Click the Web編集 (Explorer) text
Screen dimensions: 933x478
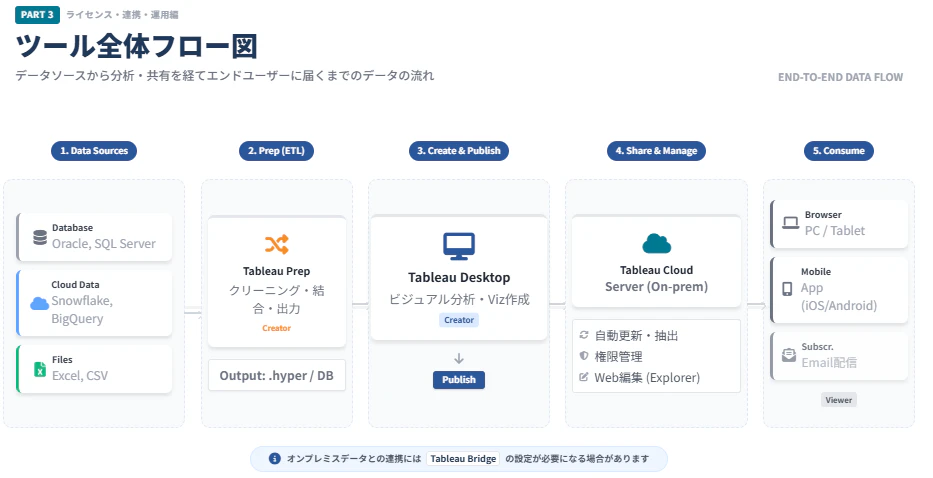(647, 377)
